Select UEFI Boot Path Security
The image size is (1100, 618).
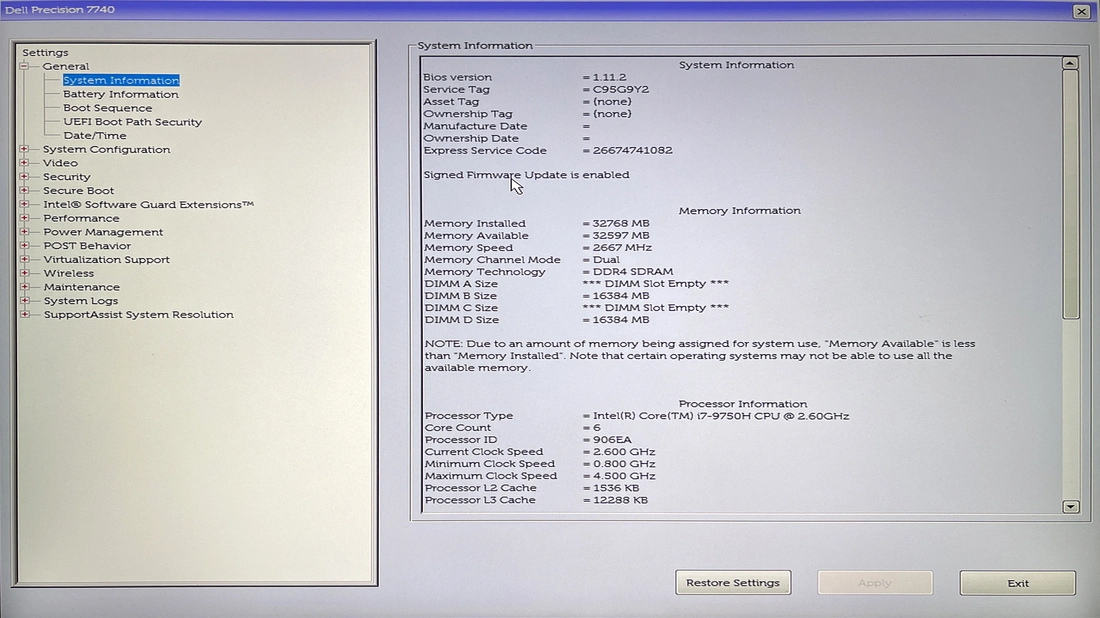(132, 122)
